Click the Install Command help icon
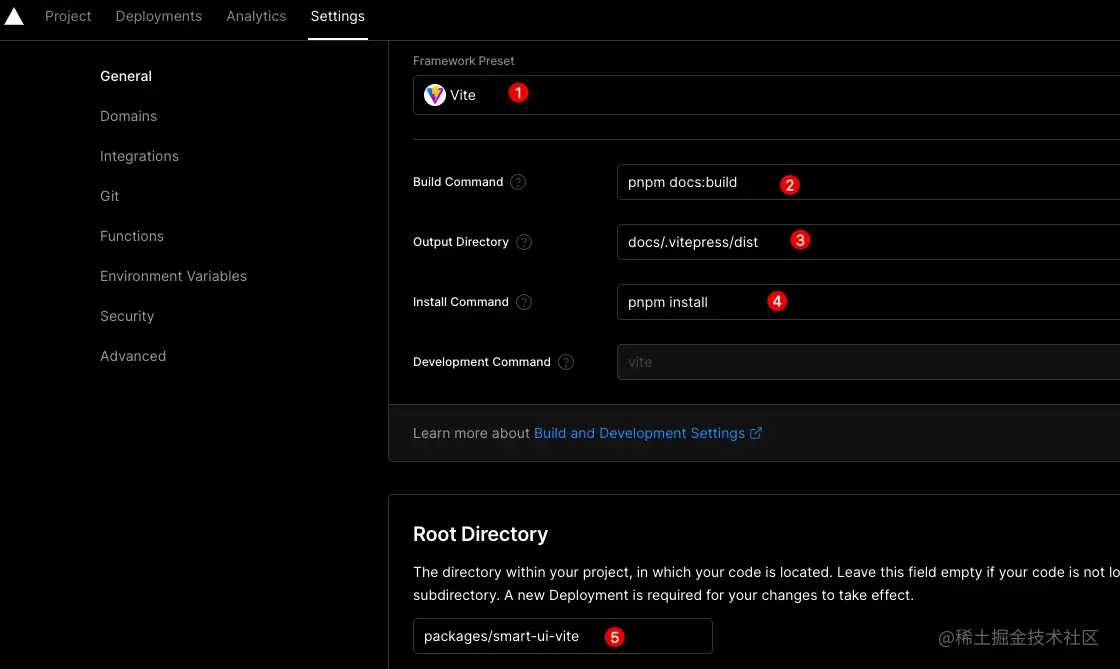1120x669 pixels. point(524,302)
